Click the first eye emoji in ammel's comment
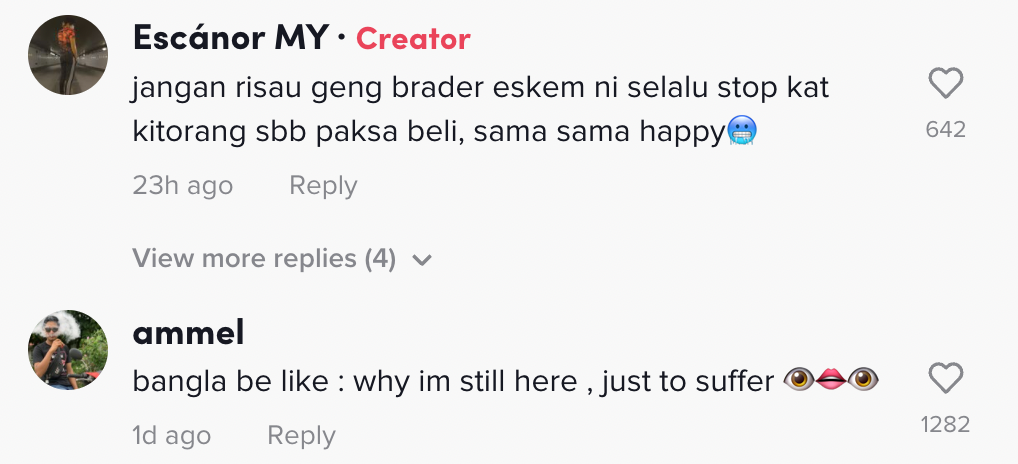 pos(800,380)
